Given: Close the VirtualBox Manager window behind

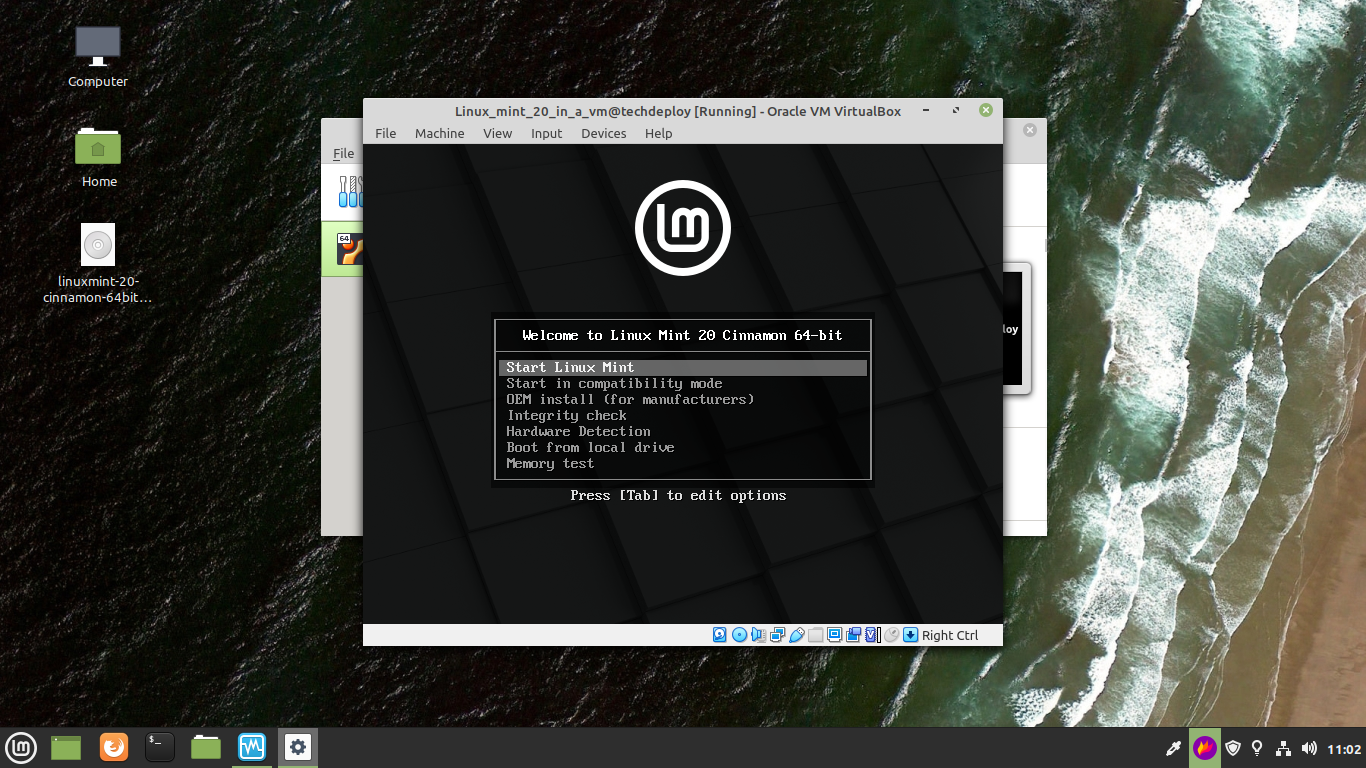Looking at the screenshot, I should pyautogui.click(x=1029, y=130).
